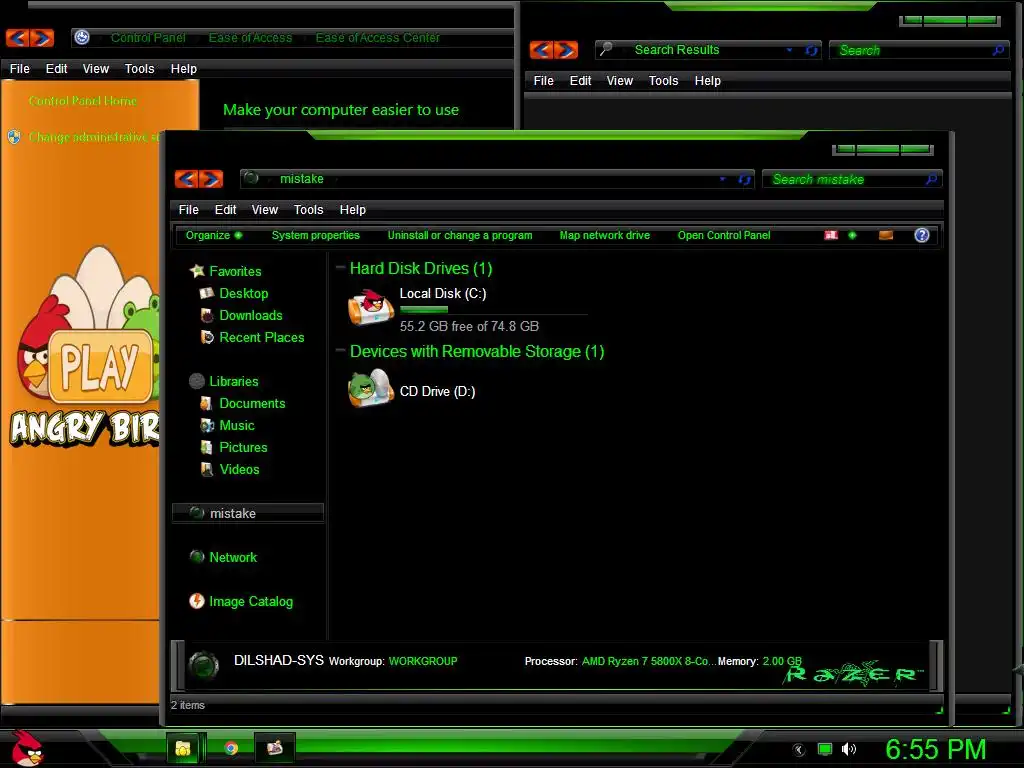Go forward in the Control Panel window
The image size is (1024, 768).
[42, 38]
